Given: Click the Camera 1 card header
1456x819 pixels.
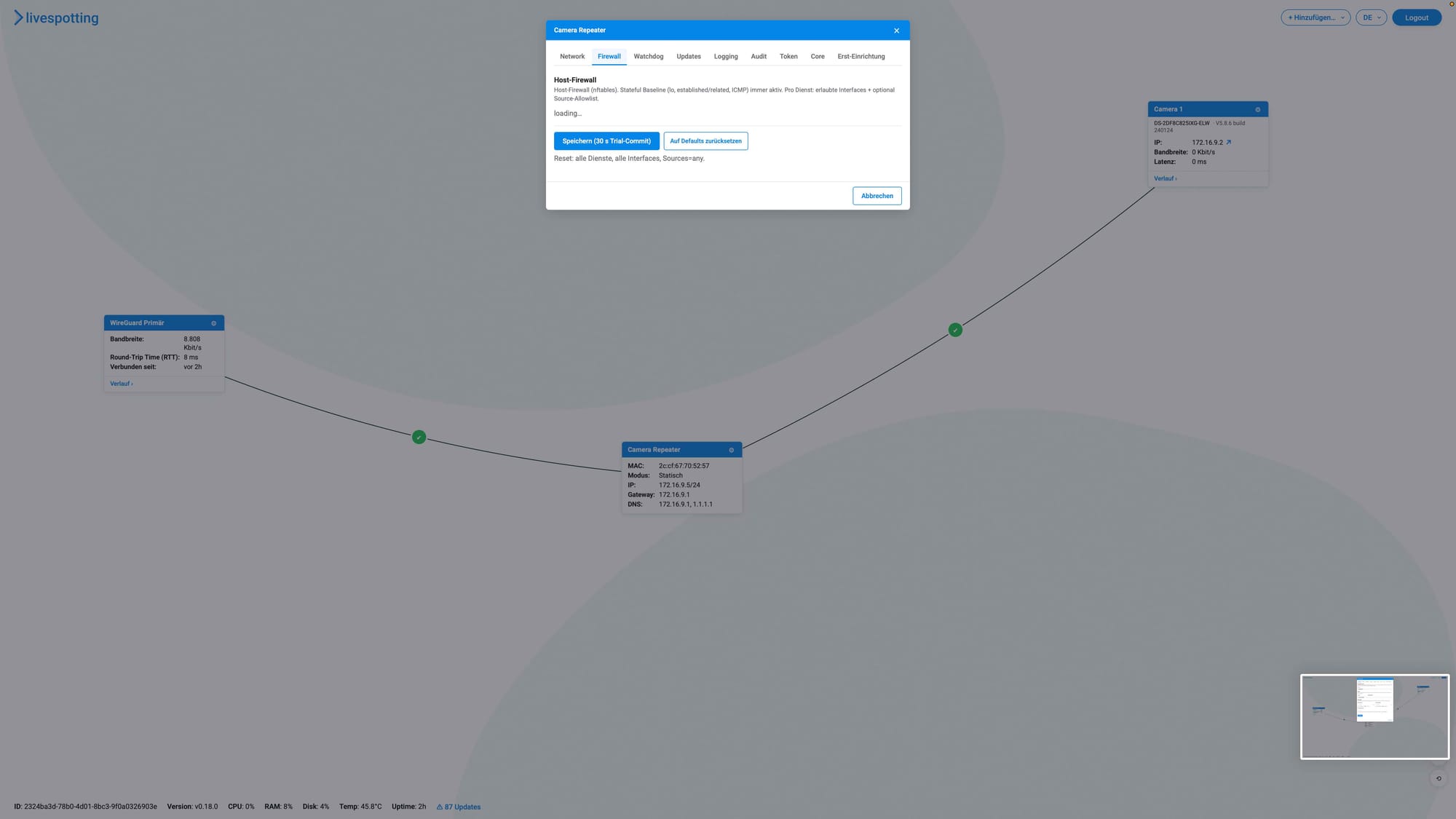Looking at the screenshot, I should click(1208, 109).
